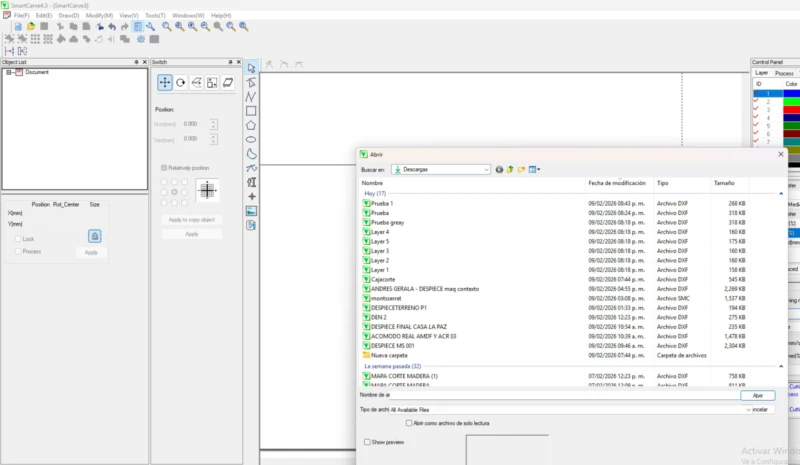Sort by Fecha de modificación column header
This screenshot has height=465, width=800.
click(619, 183)
